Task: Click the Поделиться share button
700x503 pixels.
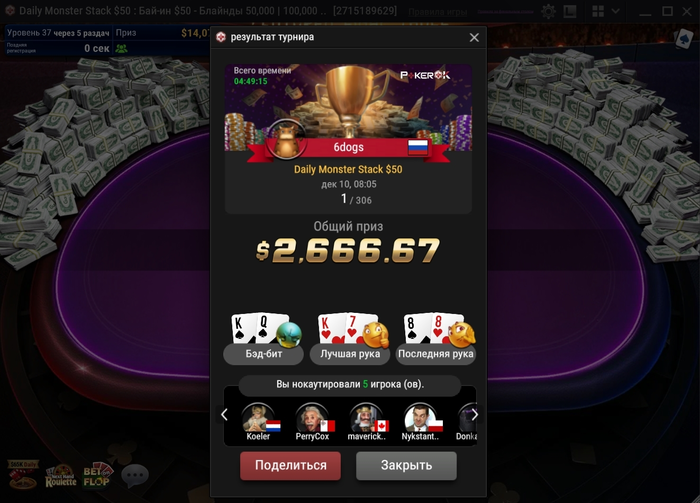Action: pyautogui.click(x=291, y=466)
